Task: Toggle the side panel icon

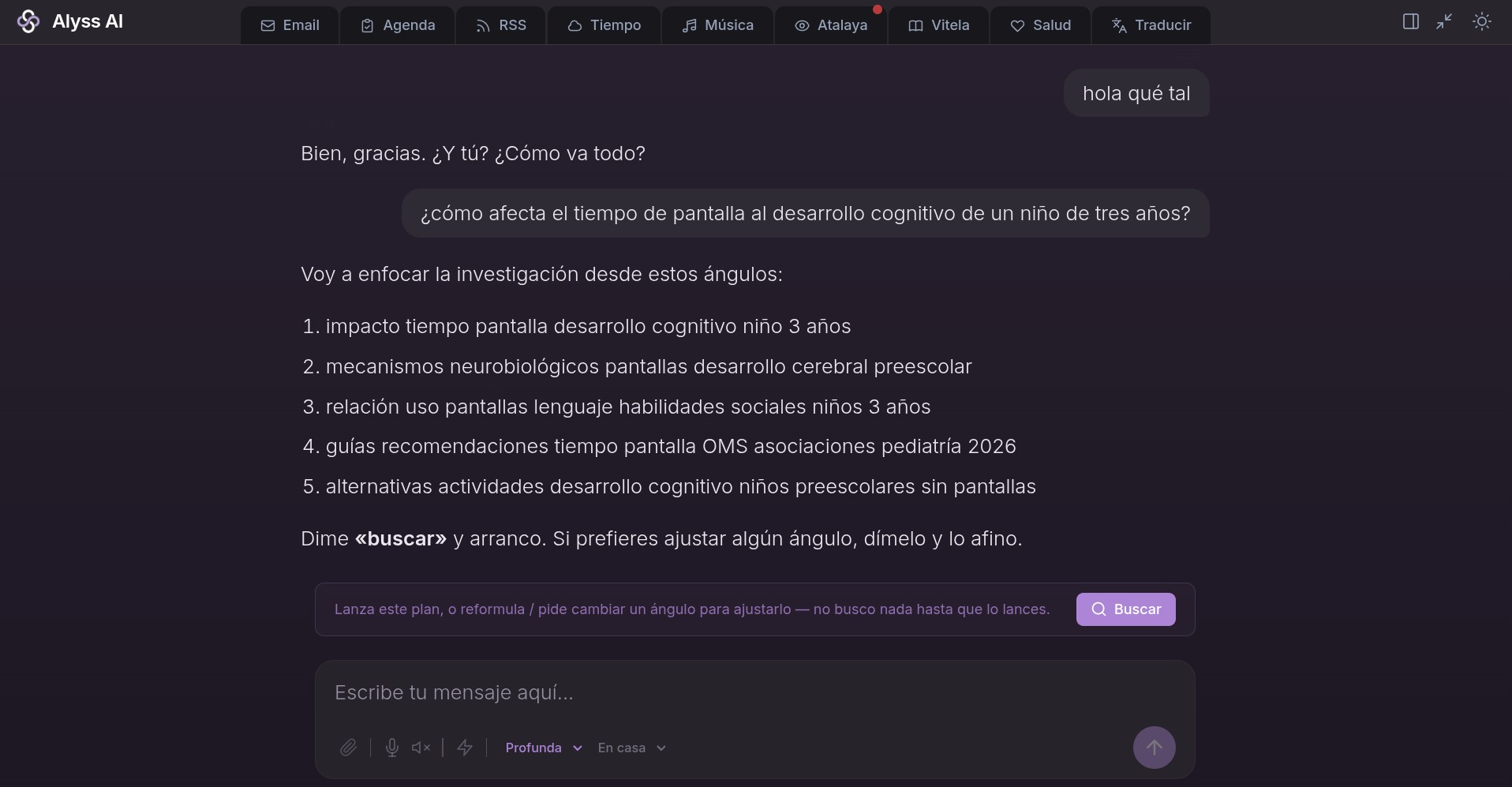Action: pos(1411,21)
